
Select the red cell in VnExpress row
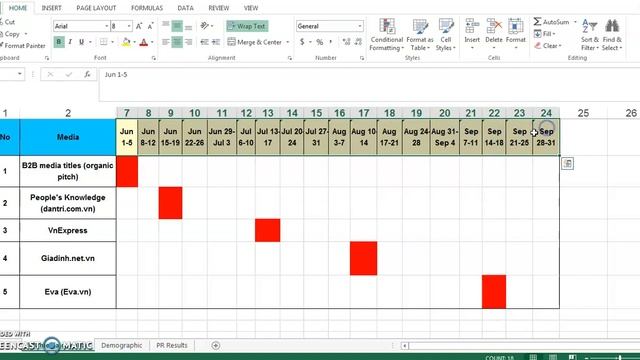(x=268, y=230)
